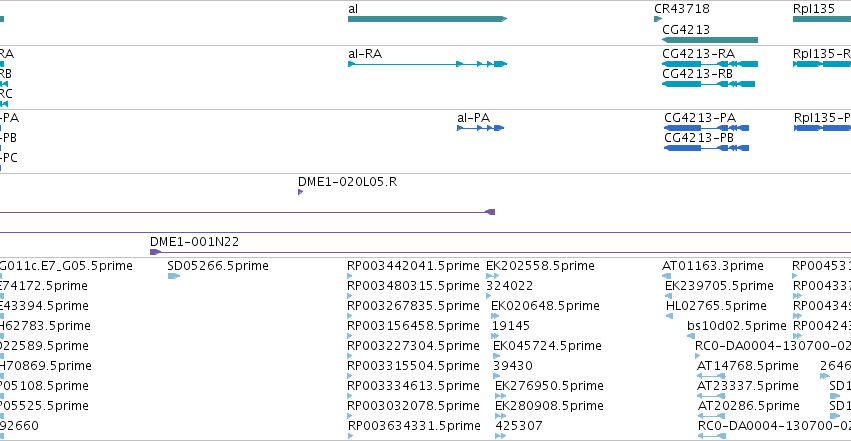Viewport: 851px width, 441px height.
Task: Select the DME1-001N22 clone start marker
Action: [x=155, y=252]
